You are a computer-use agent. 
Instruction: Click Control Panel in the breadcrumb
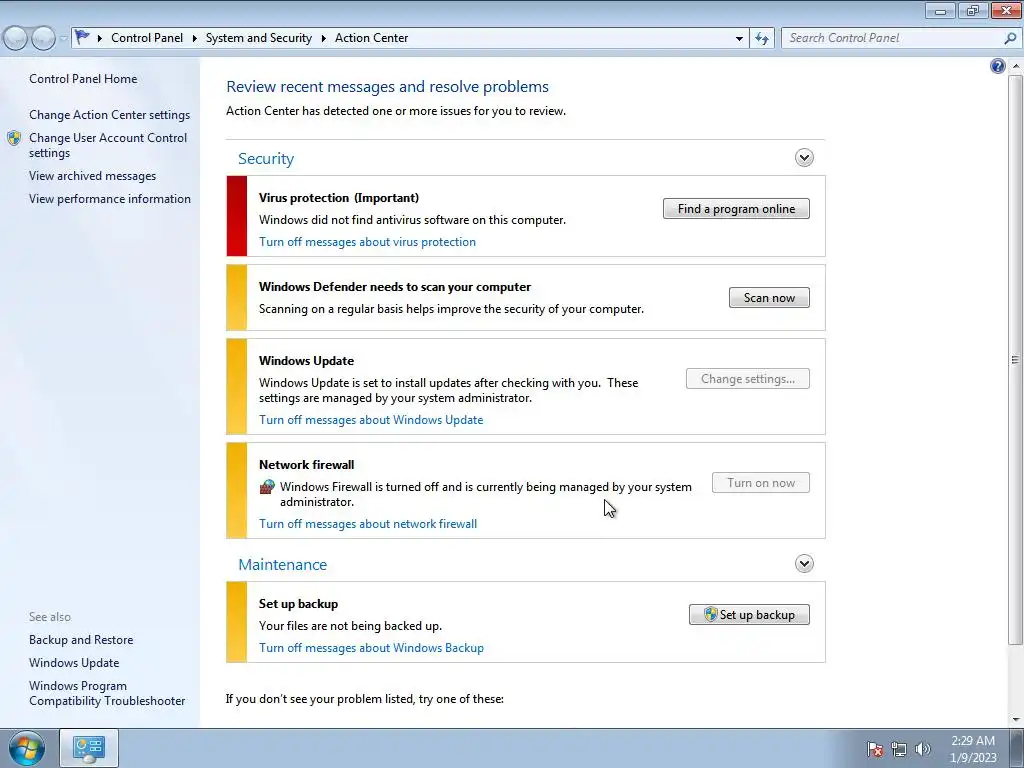point(147,38)
